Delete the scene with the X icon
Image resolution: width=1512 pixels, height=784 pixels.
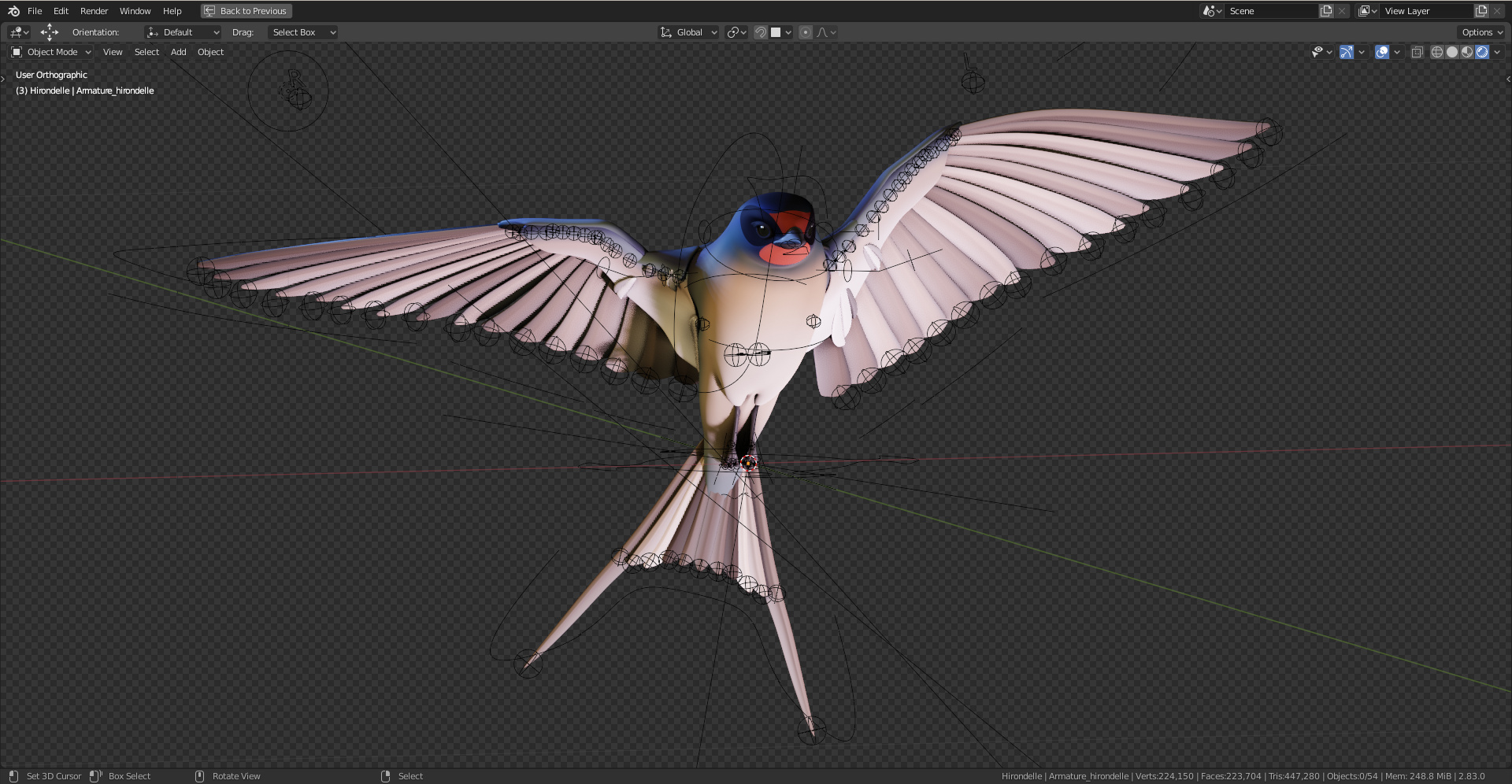1342,11
